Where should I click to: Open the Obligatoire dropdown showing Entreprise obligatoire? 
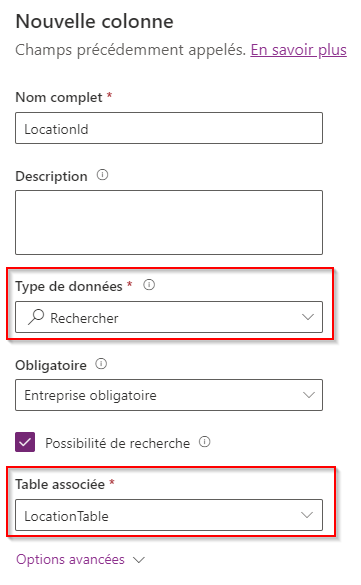tap(169, 395)
